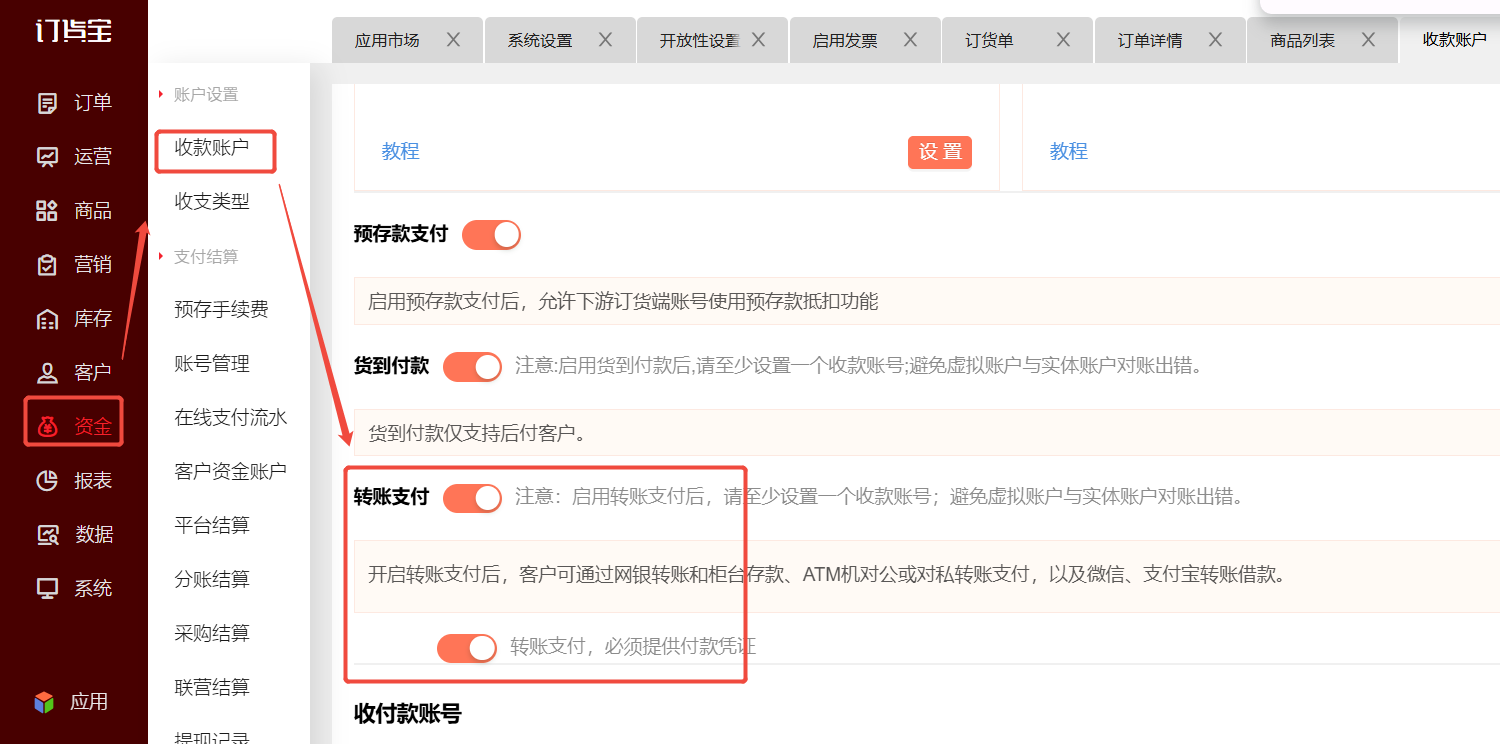Open 收支类型 in the submenu

(x=212, y=202)
